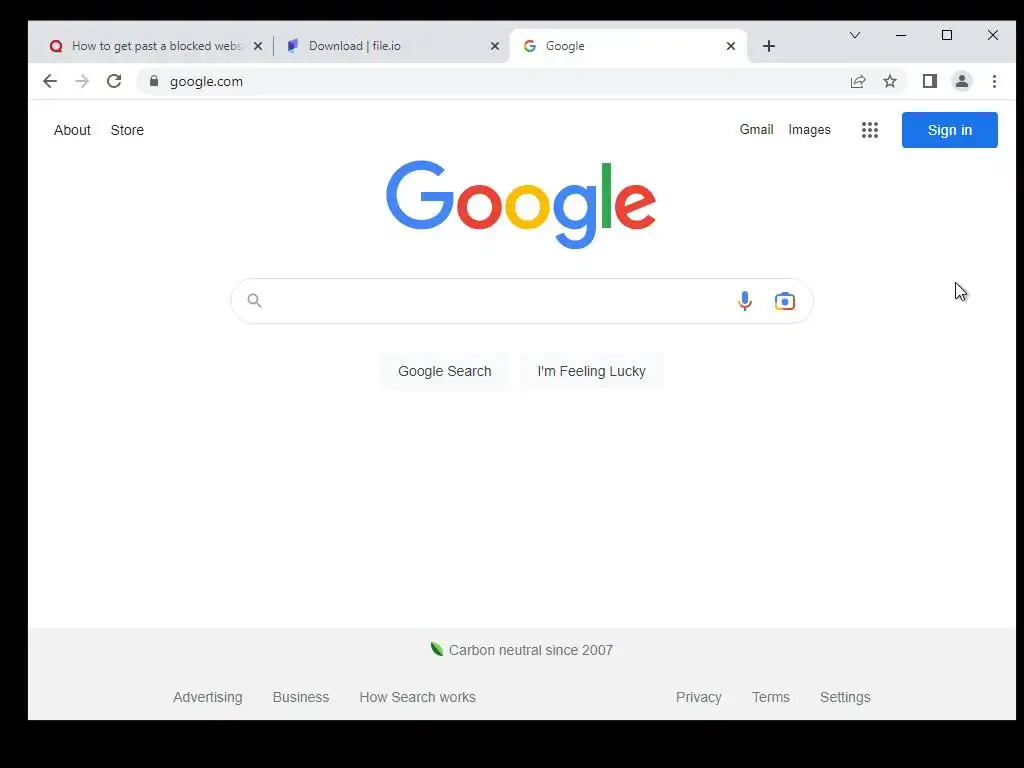
Task: Share this page icon in address bar
Action: (857, 82)
